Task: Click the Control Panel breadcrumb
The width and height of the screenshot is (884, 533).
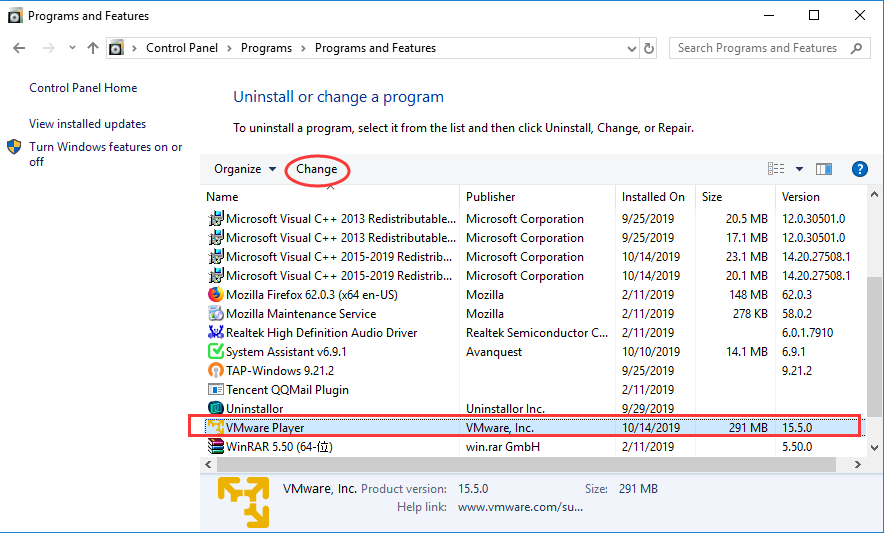Action: pyautogui.click(x=182, y=48)
